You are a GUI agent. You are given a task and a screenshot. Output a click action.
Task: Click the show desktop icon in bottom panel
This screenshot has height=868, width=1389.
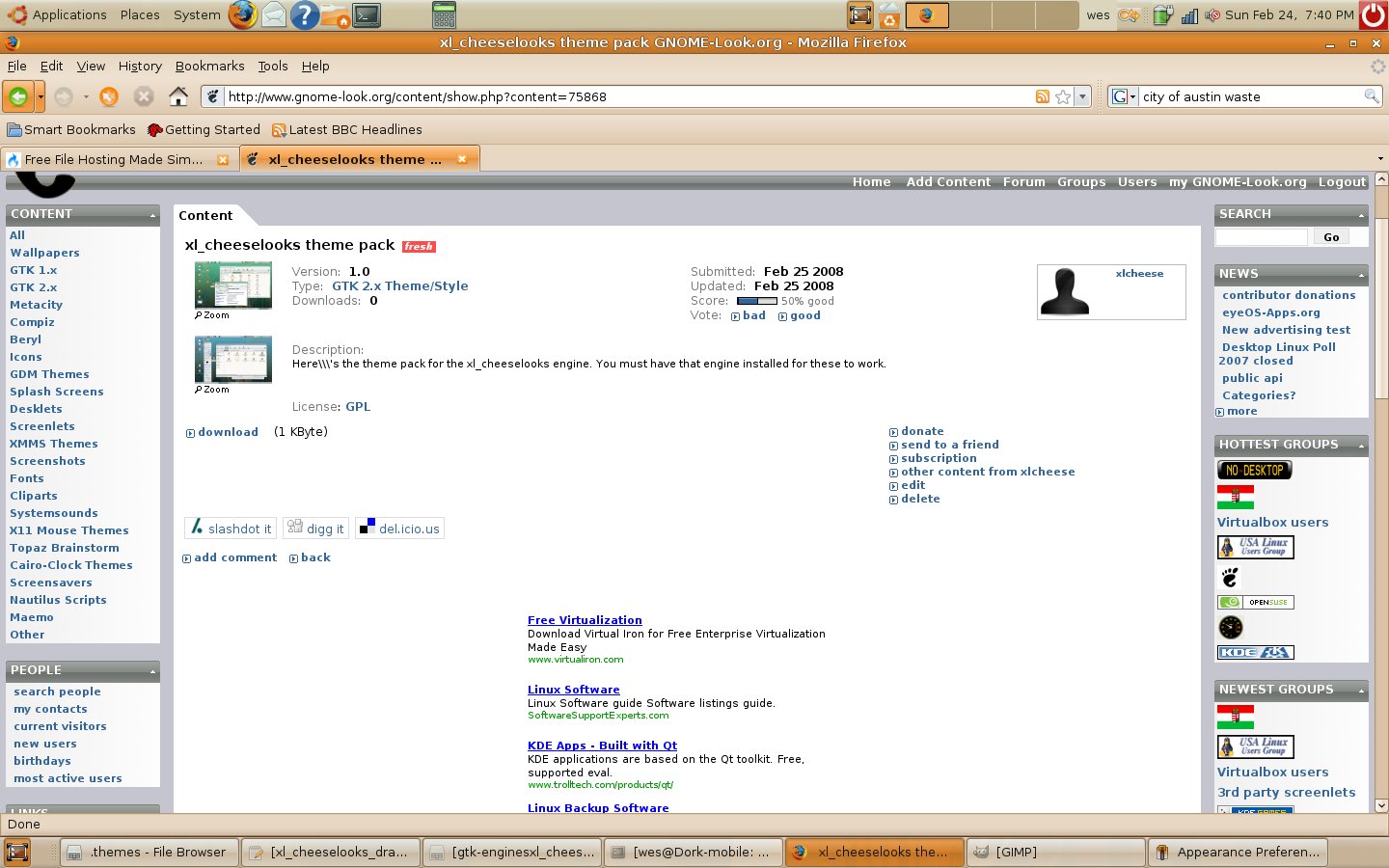coord(17,852)
